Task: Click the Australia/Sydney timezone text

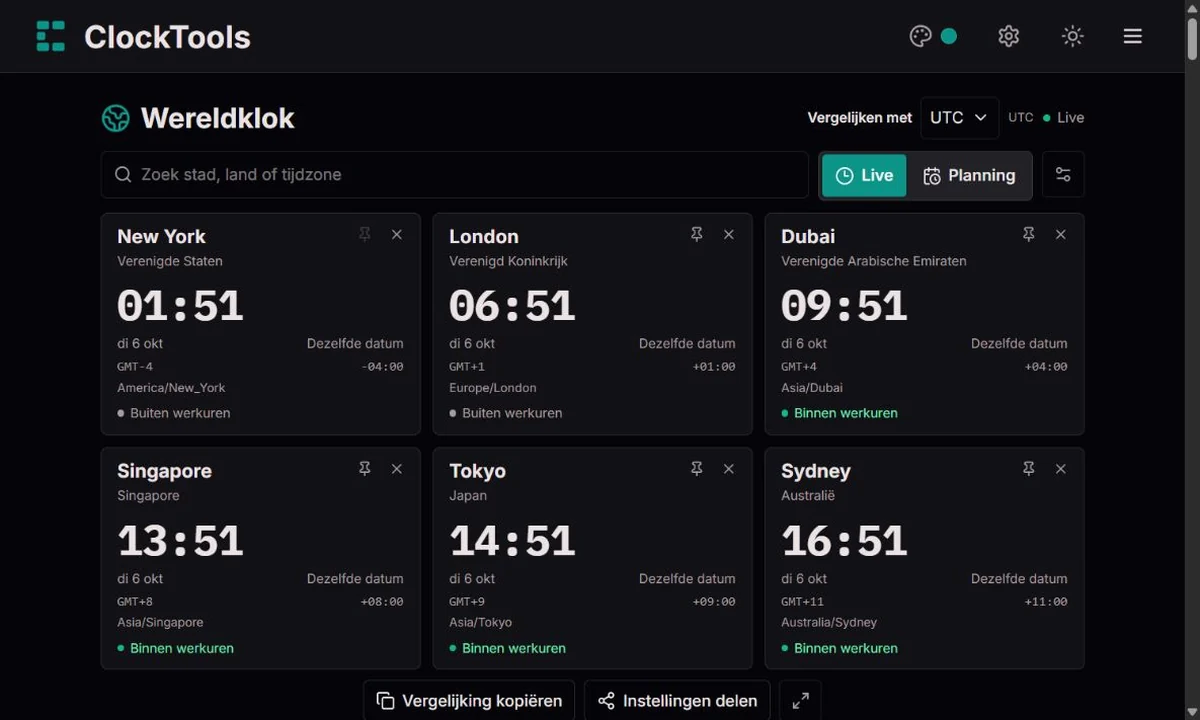Action: click(829, 623)
